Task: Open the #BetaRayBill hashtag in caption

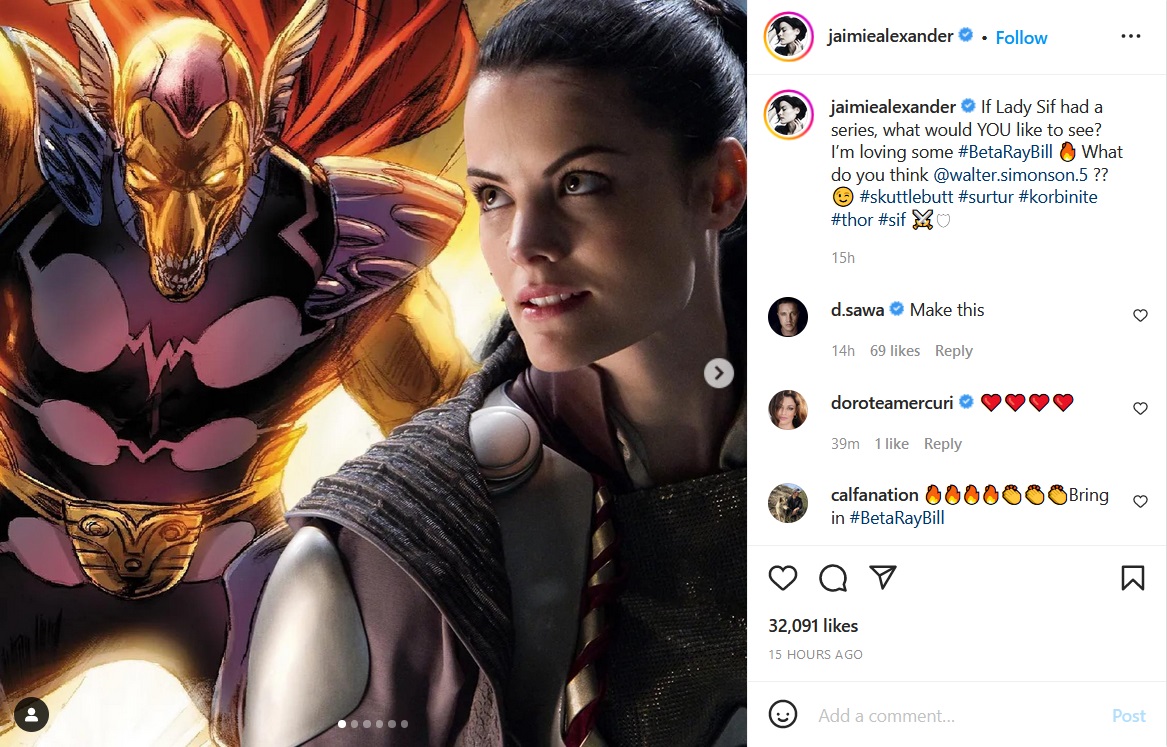Action: (1005, 152)
